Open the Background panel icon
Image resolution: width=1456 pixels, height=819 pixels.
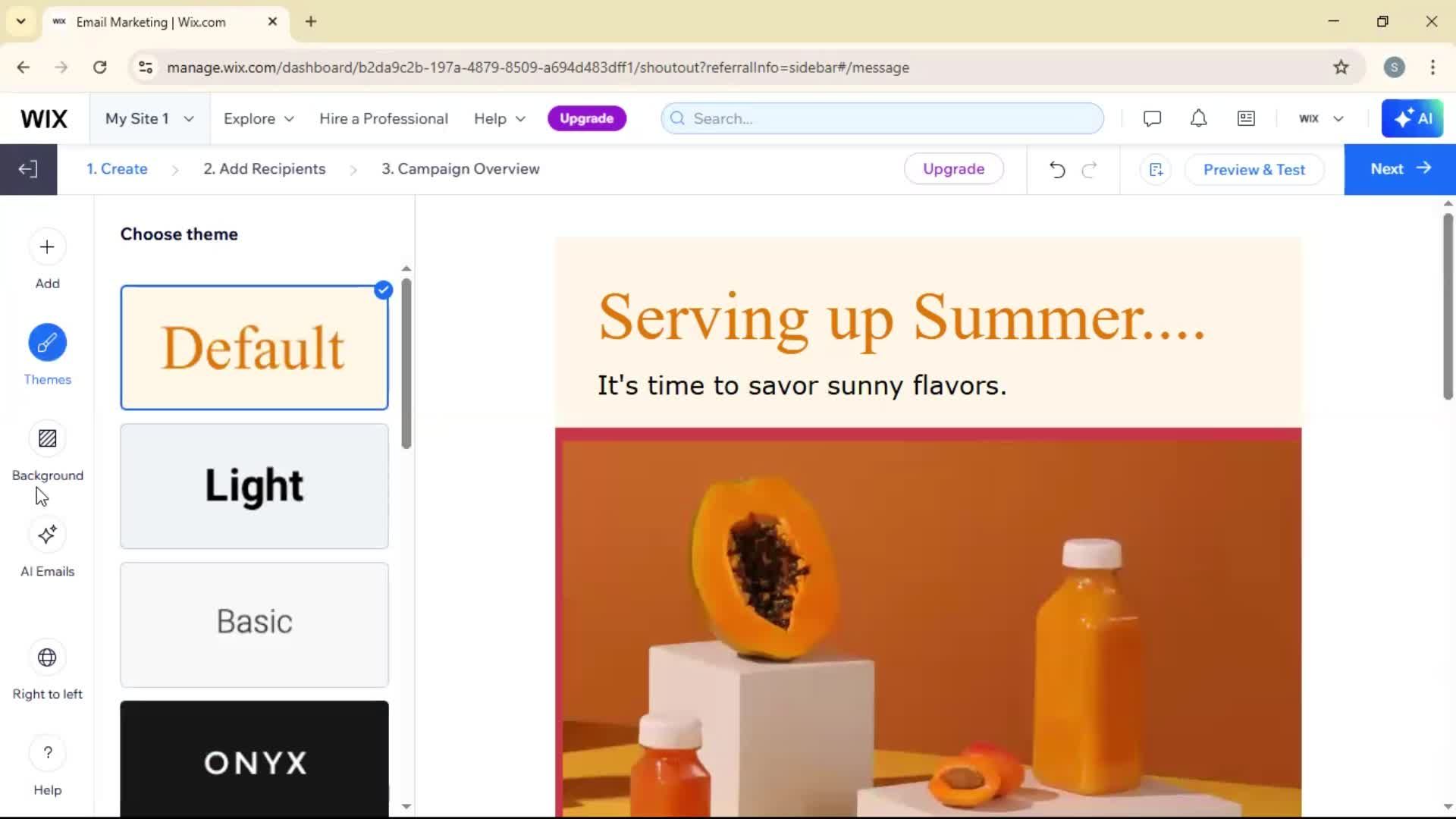(x=47, y=438)
